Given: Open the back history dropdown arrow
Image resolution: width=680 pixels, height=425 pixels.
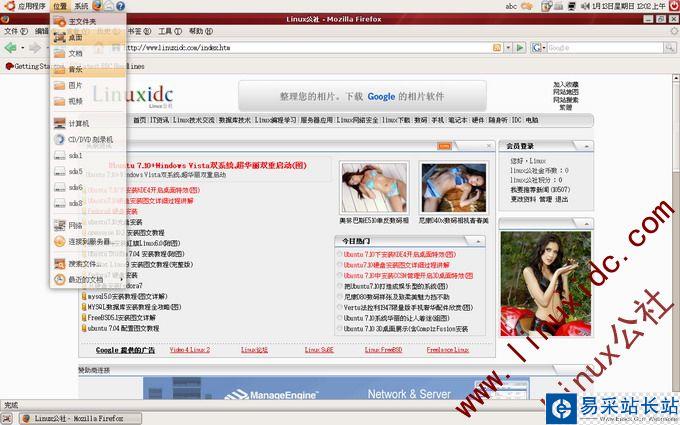Looking at the screenshot, I should tap(23, 48).
